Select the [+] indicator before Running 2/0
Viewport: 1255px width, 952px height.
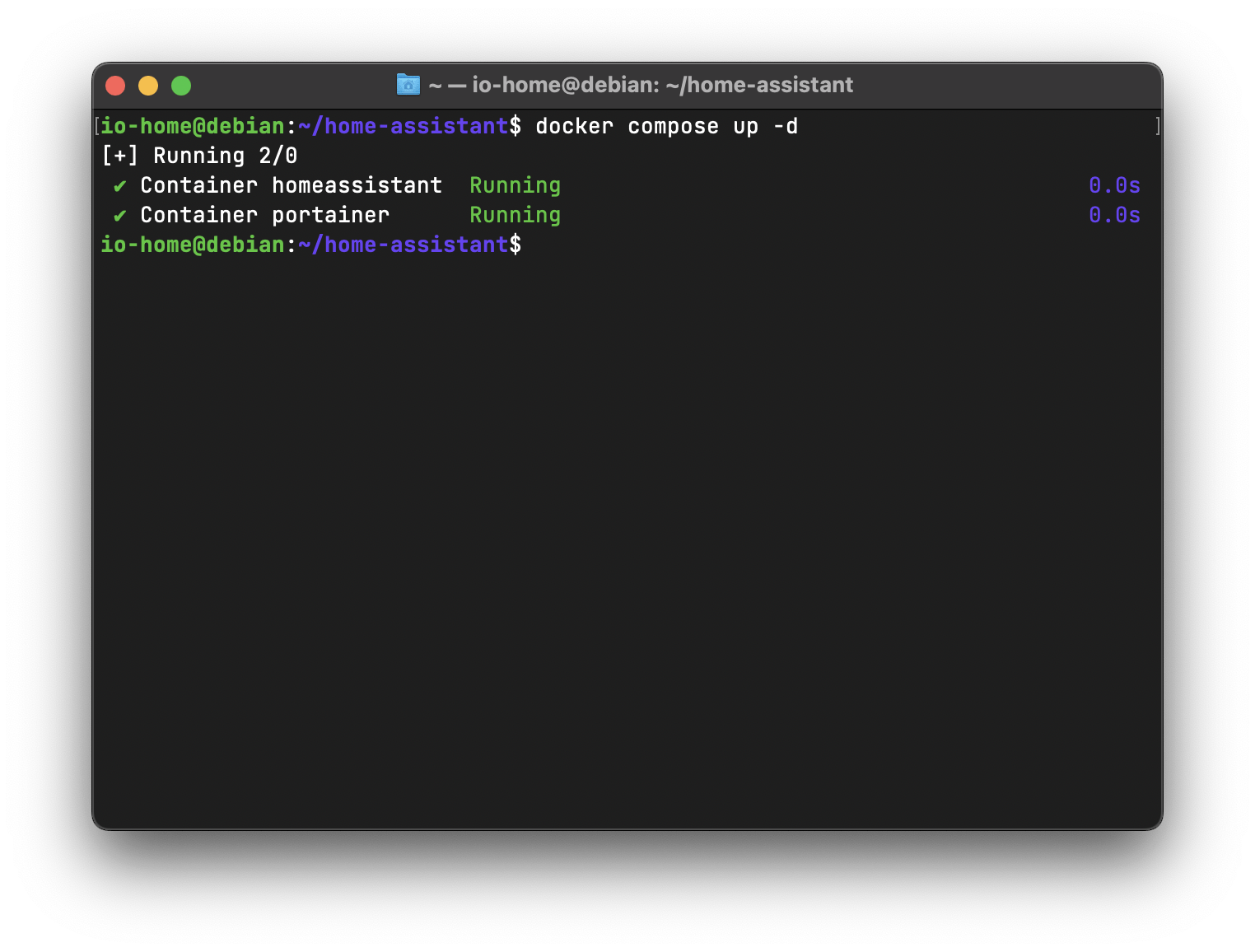[119, 155]
